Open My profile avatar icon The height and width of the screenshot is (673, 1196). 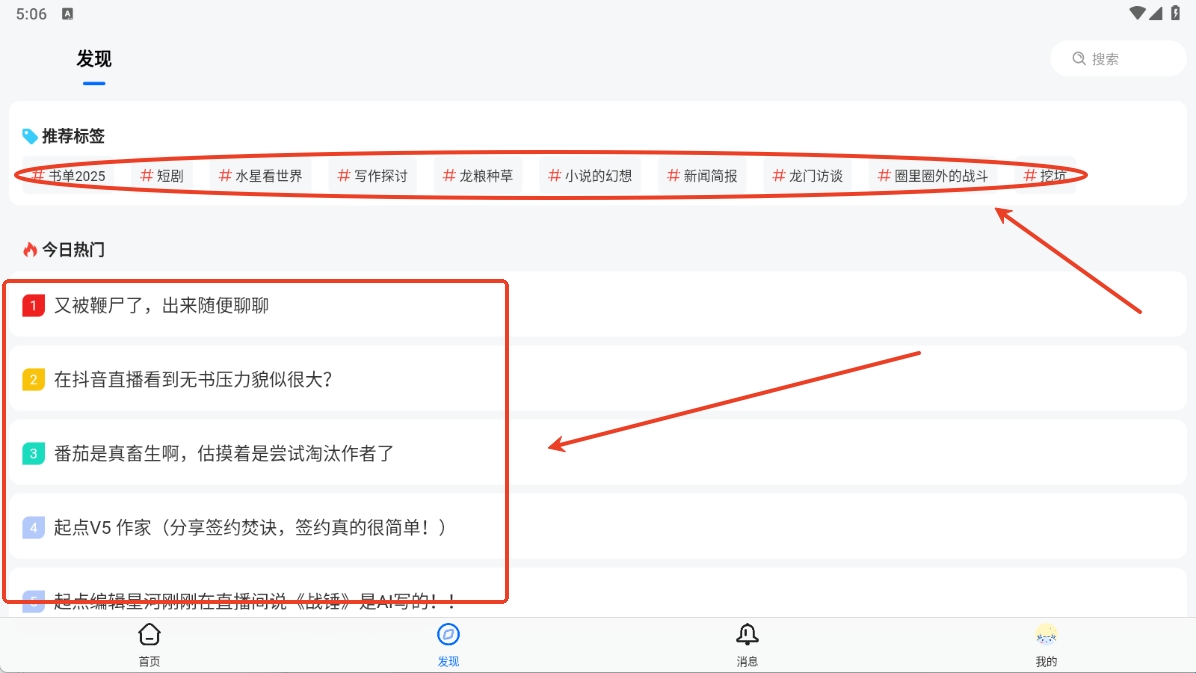1046,635
